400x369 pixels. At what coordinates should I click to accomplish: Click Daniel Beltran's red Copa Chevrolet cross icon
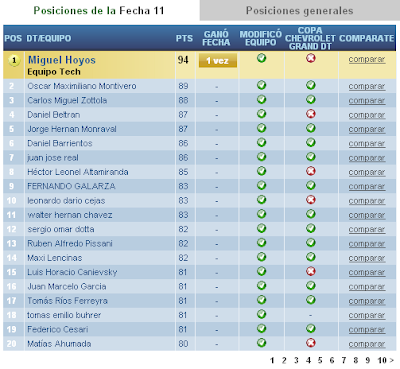tap(311, 114)
